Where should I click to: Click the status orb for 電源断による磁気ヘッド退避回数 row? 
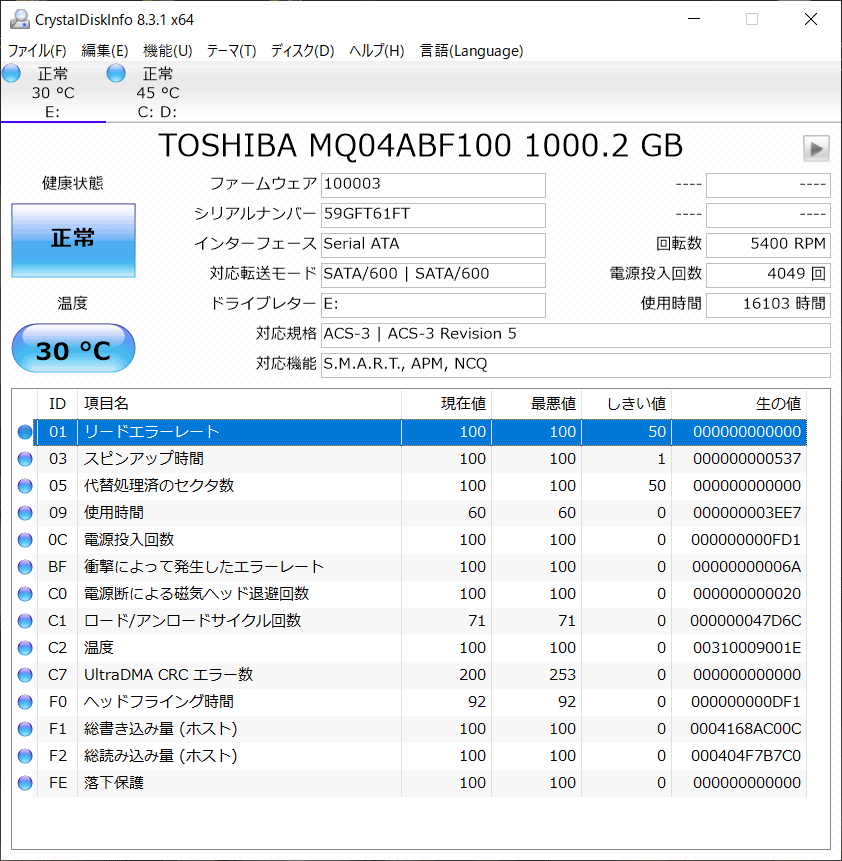click(x=25, y=594)
